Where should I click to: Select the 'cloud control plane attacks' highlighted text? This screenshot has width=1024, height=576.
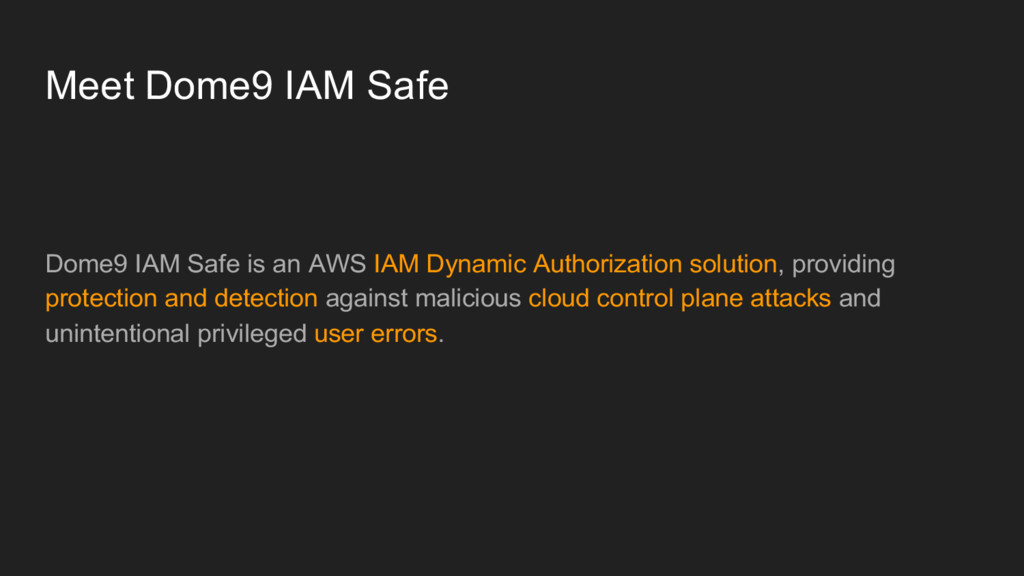(x=679, y=298)
